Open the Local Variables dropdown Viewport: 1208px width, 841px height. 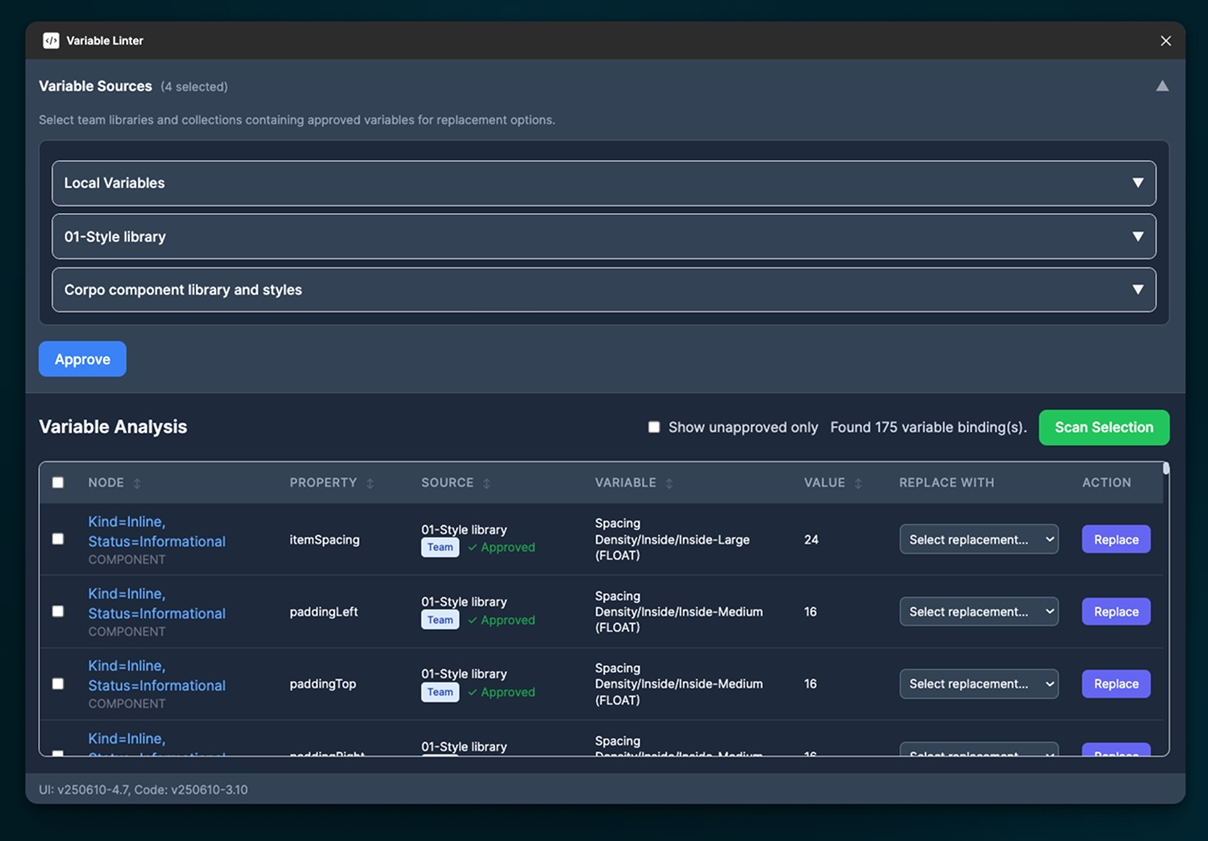pyautogui.click(x=1138, y=183)
